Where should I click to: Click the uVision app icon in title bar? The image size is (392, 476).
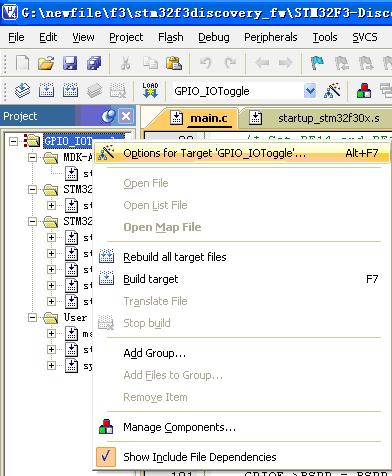(10, 12)
